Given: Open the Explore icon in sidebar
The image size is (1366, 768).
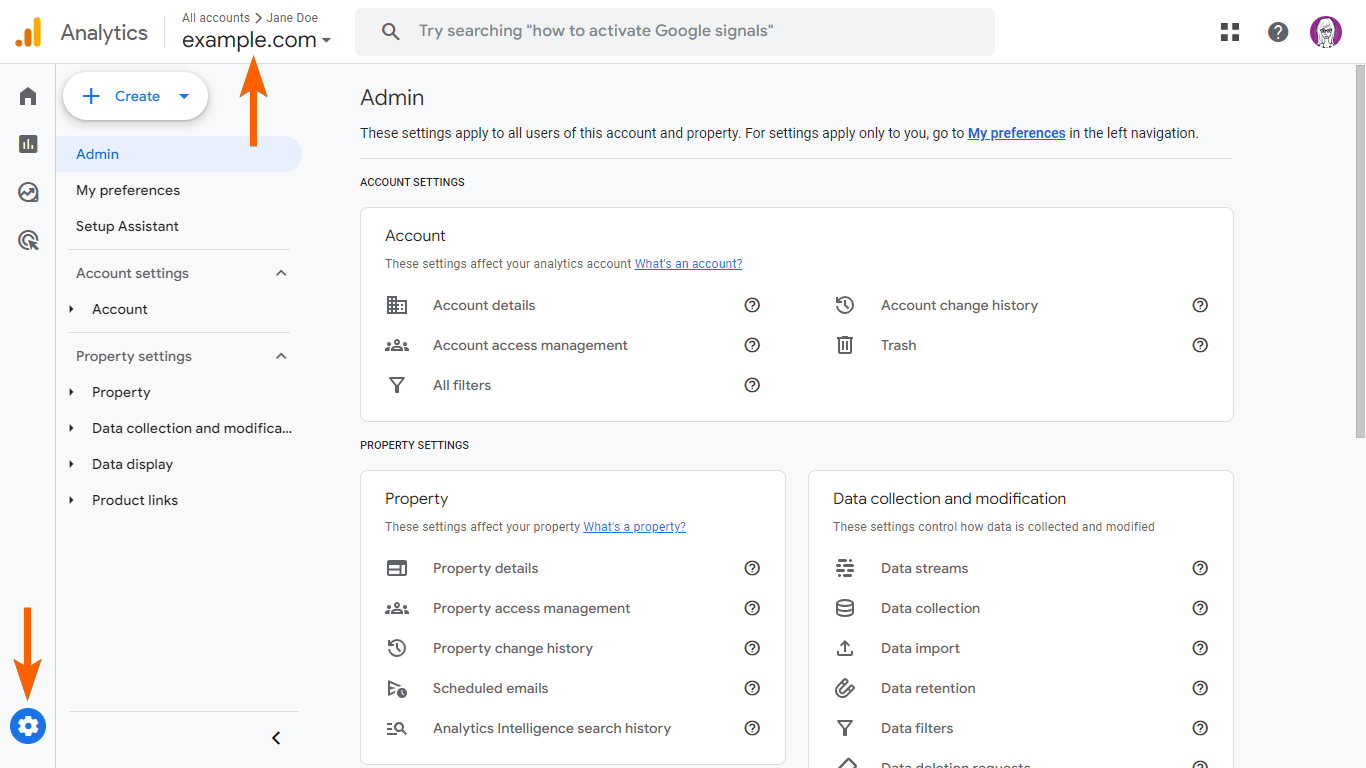Looking at the screenshot, I should click(x=28, y=192).
